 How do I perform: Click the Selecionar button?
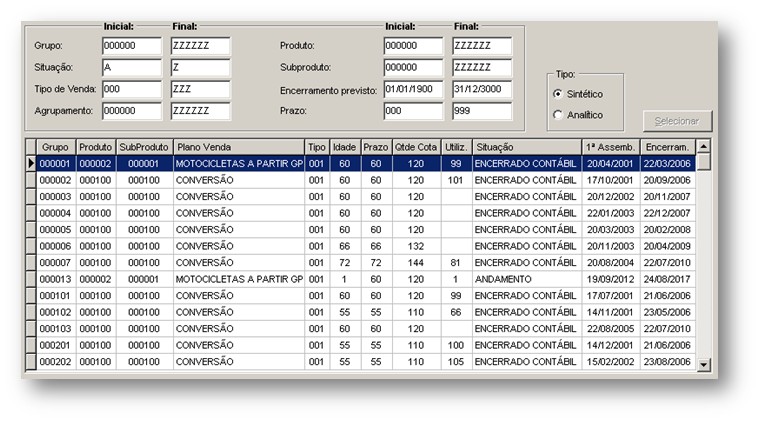pos(677,121)
